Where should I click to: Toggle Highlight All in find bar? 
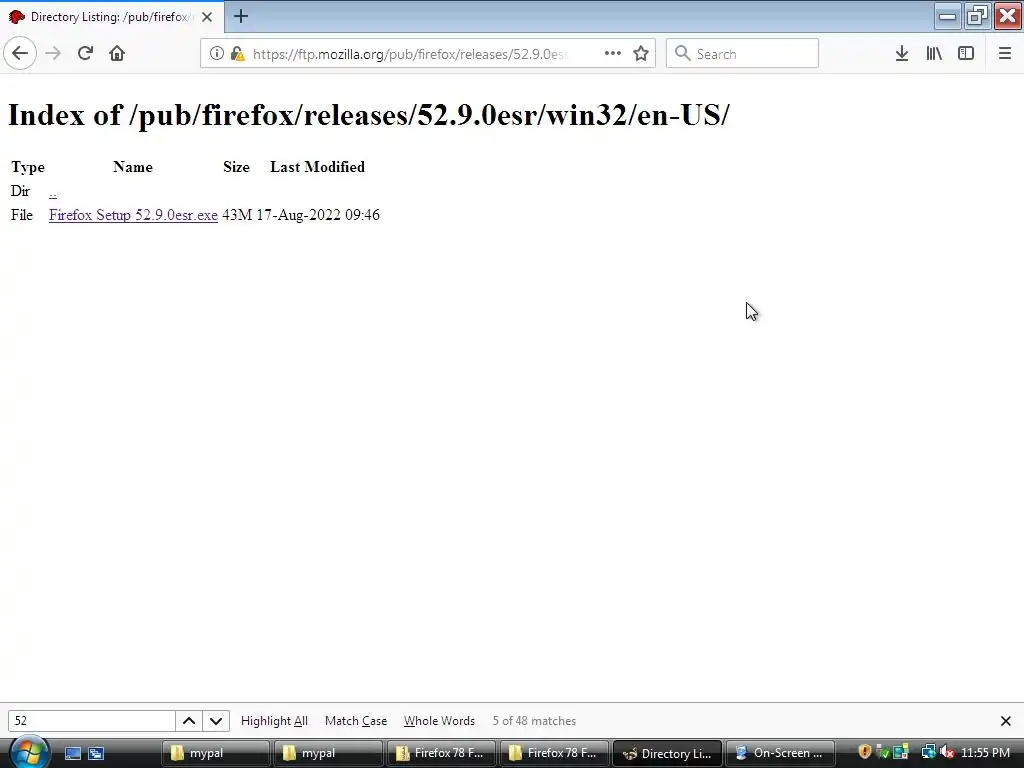tap(274, 721)
